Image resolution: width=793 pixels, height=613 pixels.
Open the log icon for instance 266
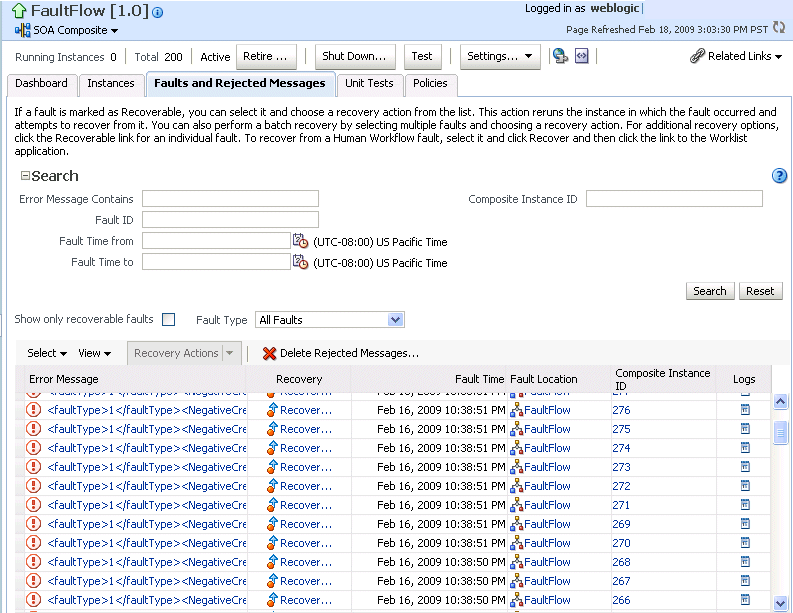coord(745,600)
